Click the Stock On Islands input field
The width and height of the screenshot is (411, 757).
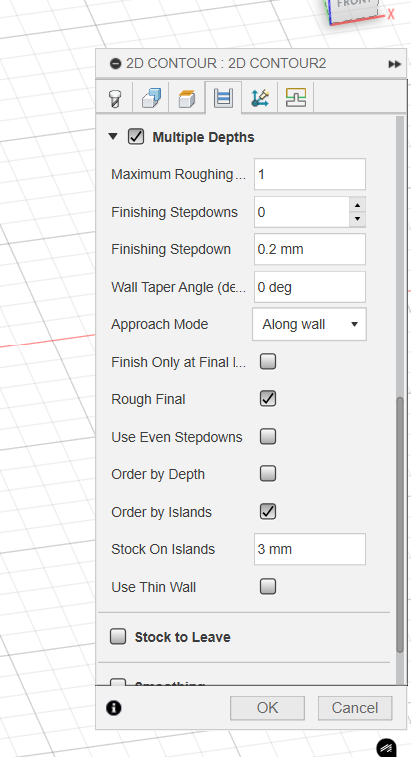point(310,549)
